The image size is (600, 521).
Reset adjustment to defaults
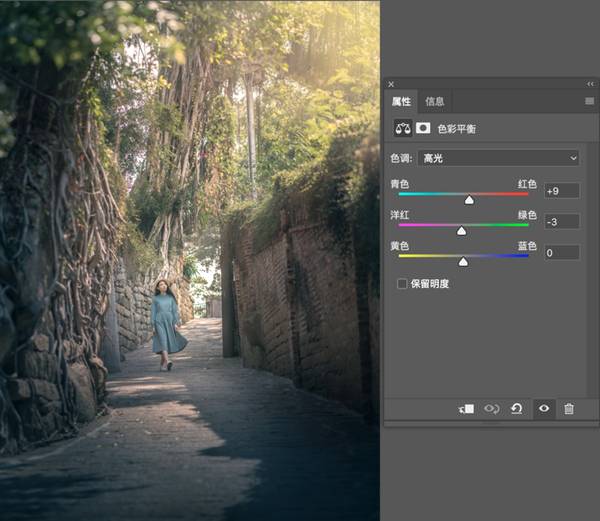pos(517,409)
